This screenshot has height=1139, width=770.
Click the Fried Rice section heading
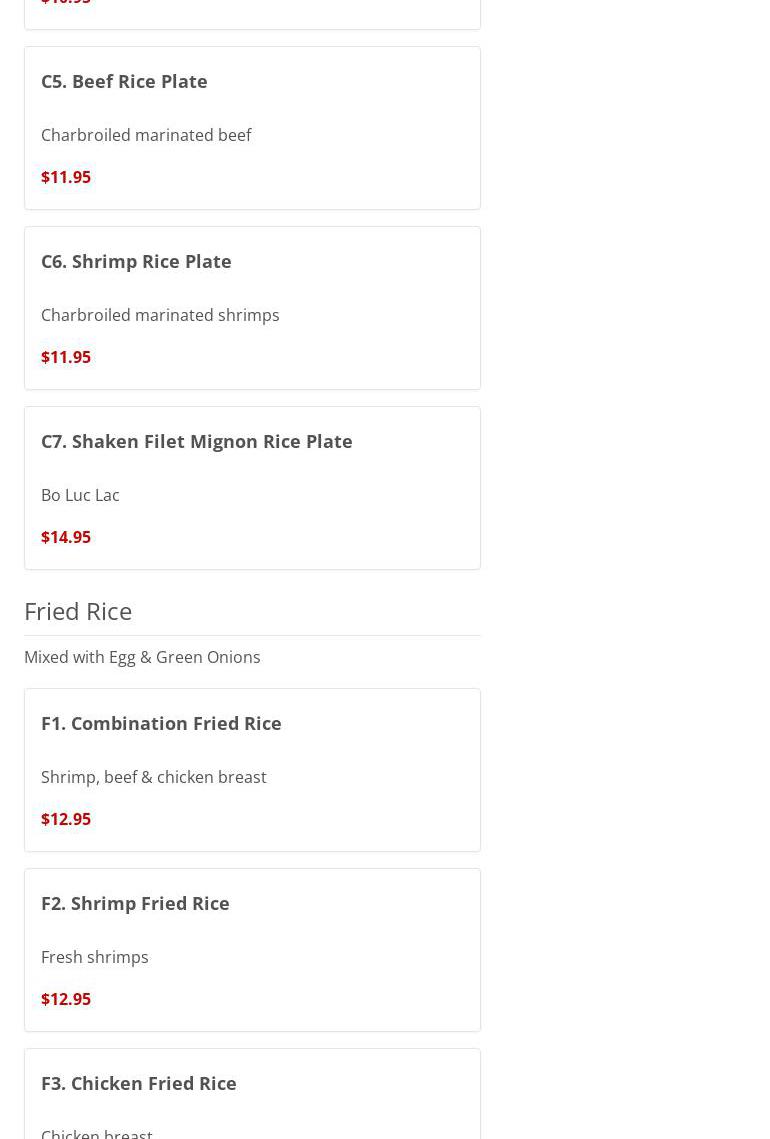78,611
